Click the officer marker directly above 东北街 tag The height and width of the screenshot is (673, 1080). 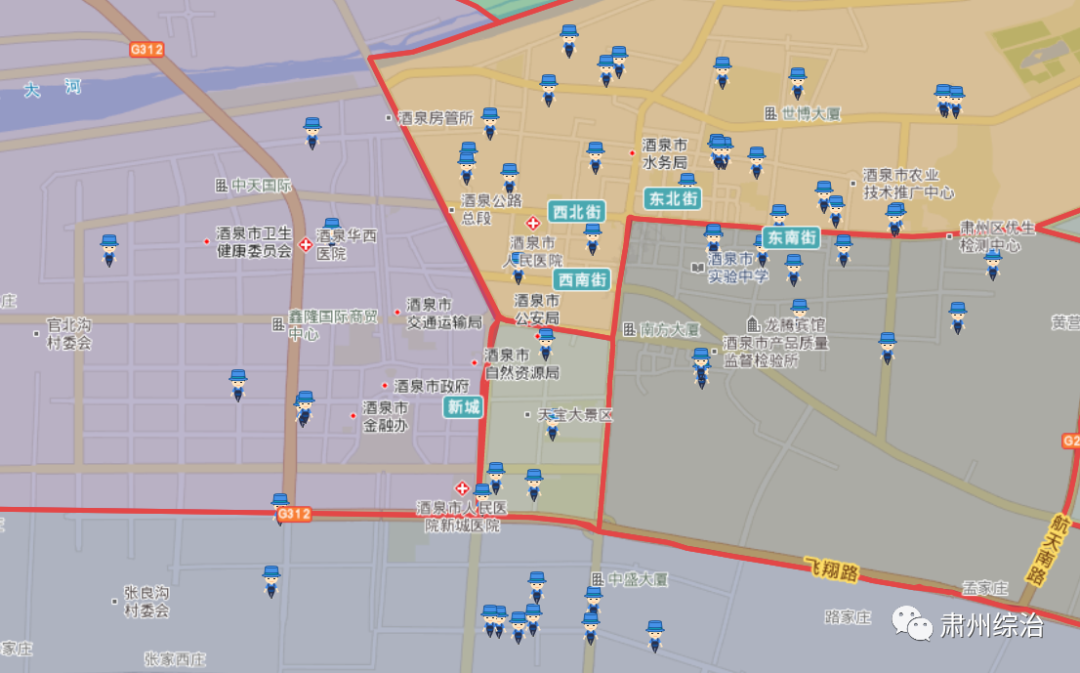coord(687,180)
